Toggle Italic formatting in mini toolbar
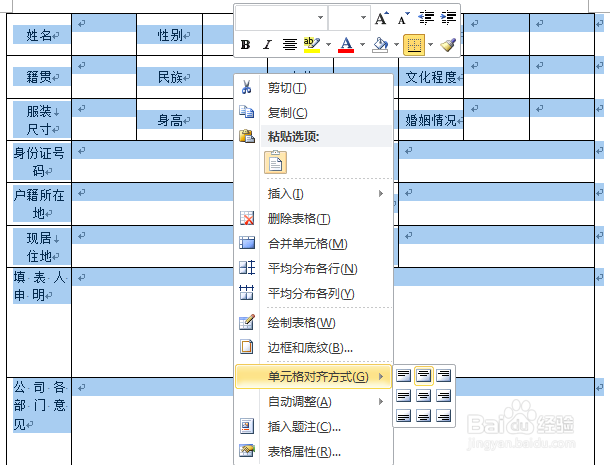This screenshot has height=465, width=610. click(267, 45)
